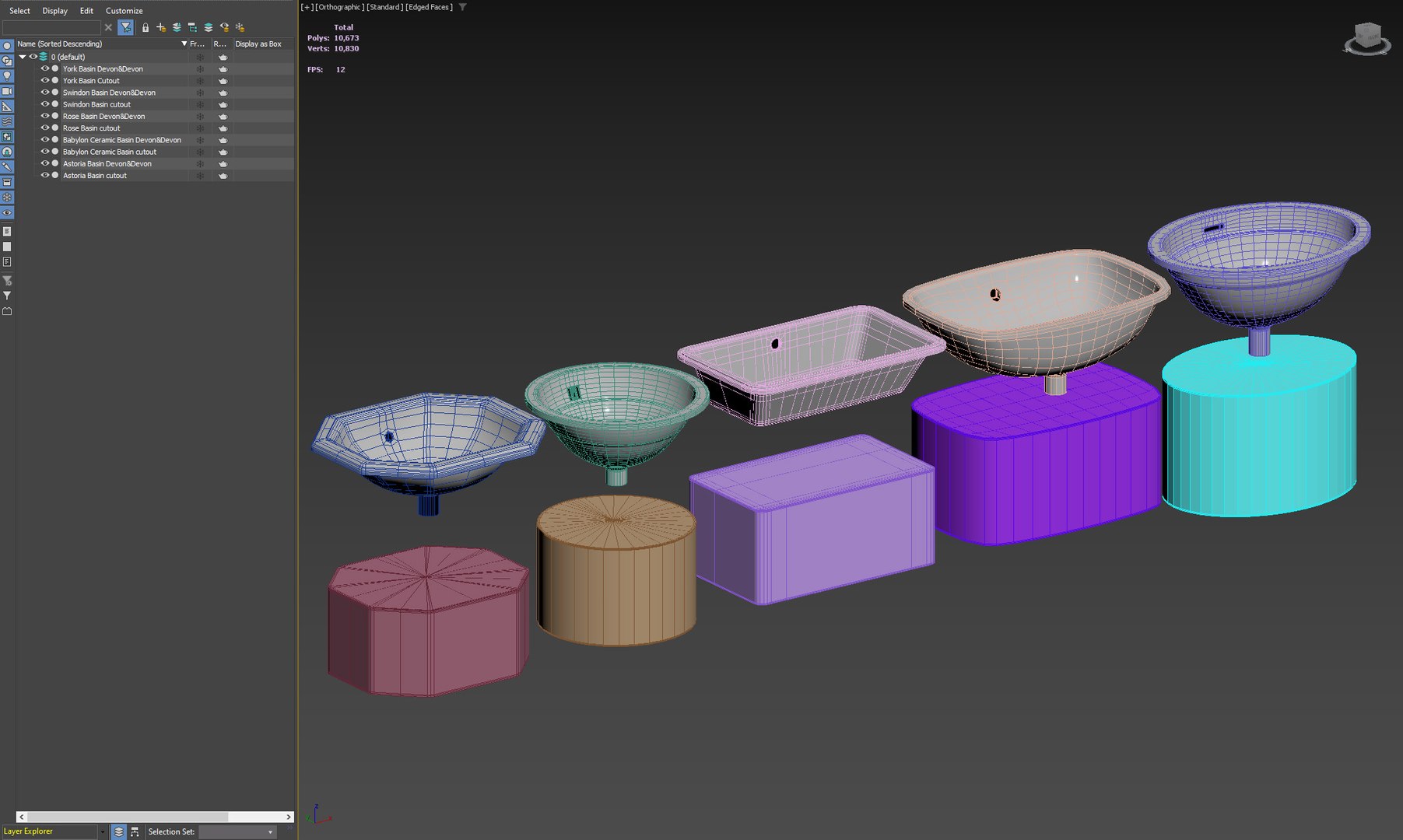The height and width of the screenshot is (840, 1403).
Task: Click the Select Children hierarchy icon
Action: 192,27
